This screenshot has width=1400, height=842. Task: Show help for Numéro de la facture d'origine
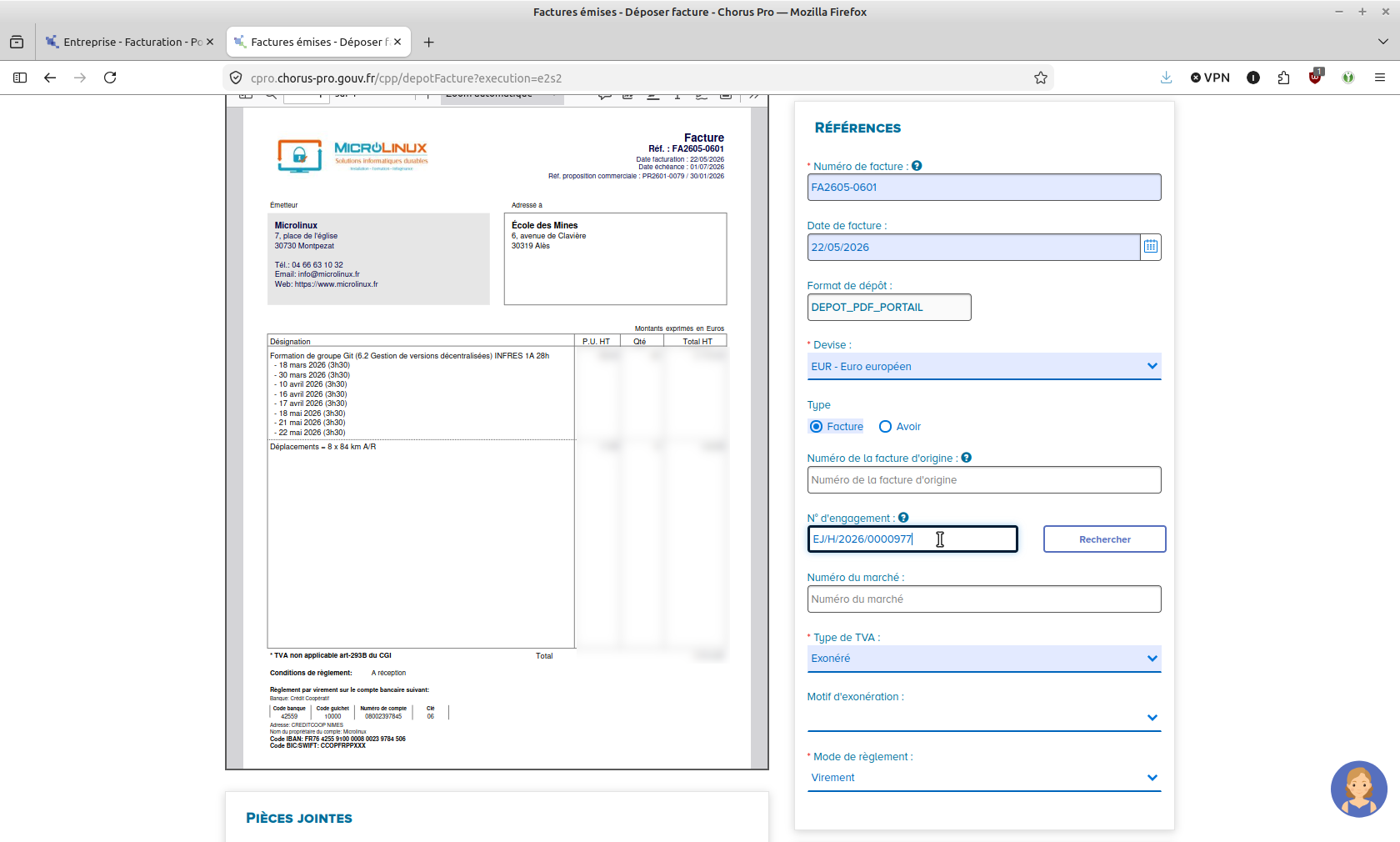click(967, 458)
